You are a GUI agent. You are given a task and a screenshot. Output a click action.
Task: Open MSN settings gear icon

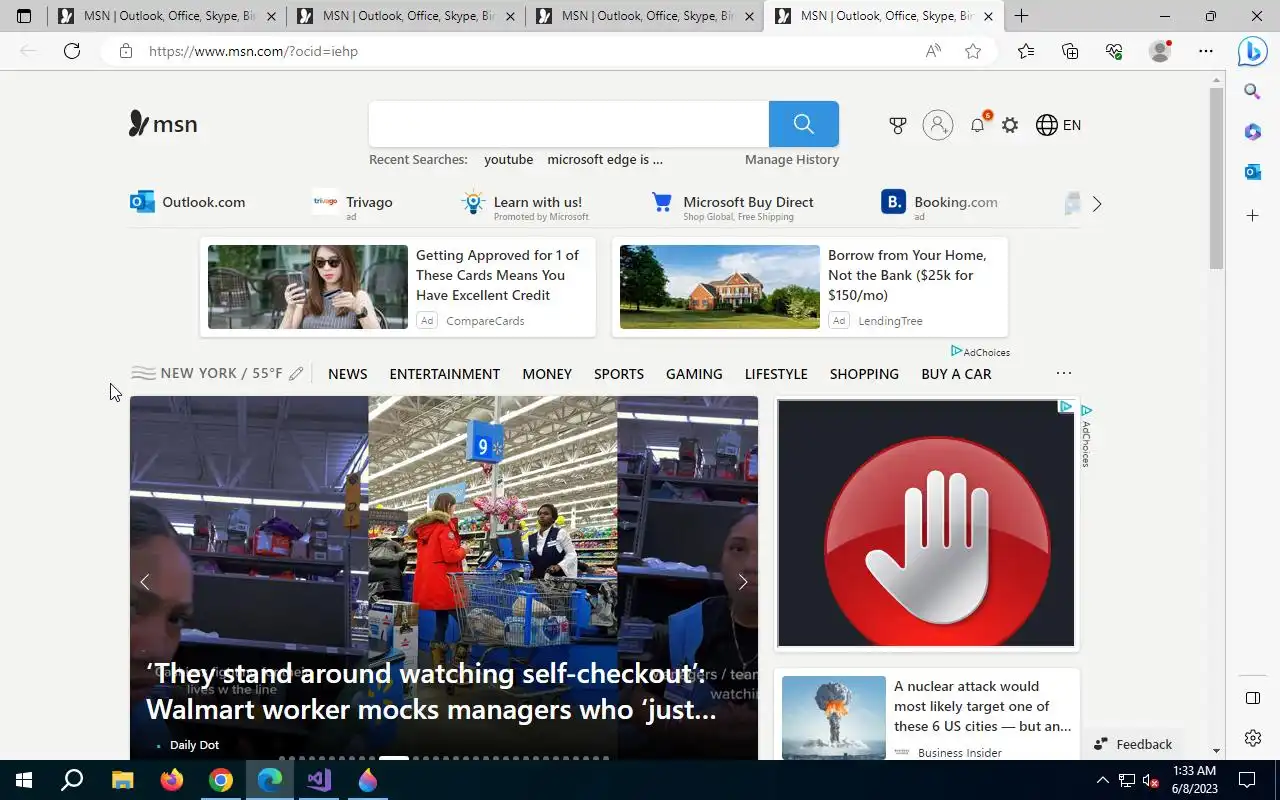(x=1010, y=125)
